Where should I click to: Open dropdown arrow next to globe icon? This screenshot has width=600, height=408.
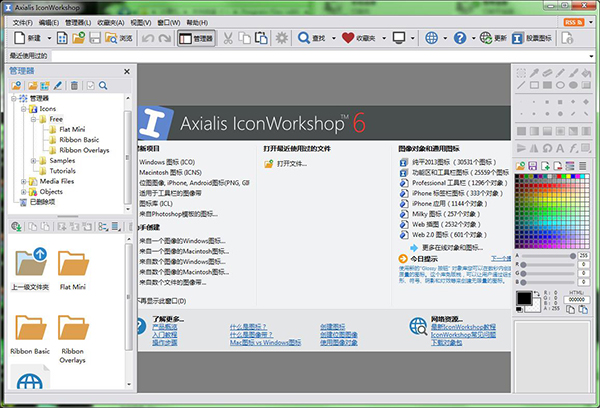point(445,38)
